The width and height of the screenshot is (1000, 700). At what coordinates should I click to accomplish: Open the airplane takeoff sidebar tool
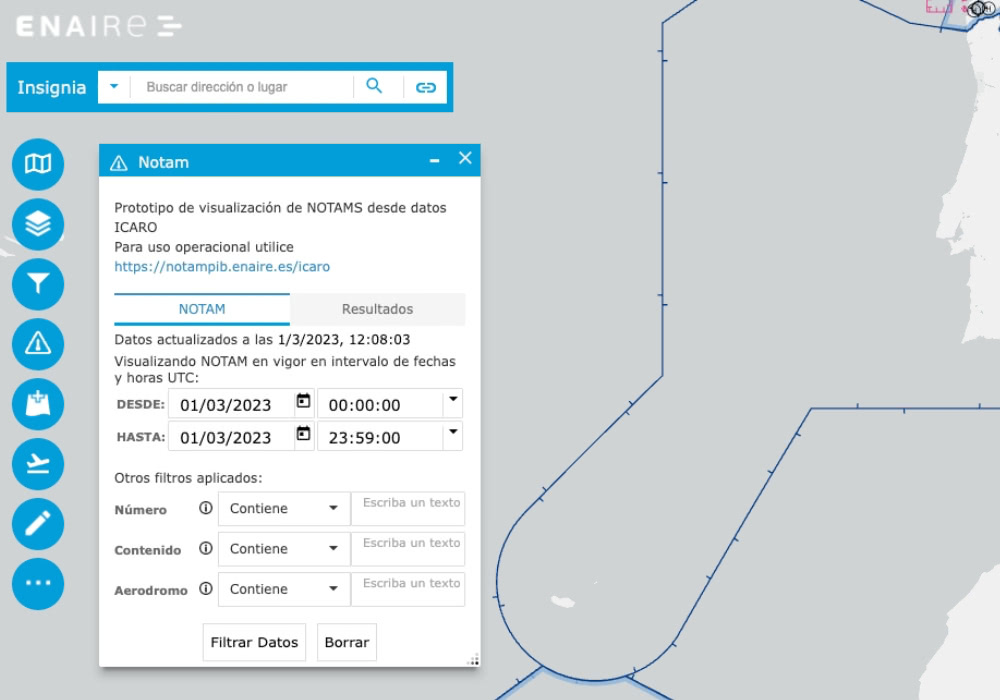pos(38,464)
